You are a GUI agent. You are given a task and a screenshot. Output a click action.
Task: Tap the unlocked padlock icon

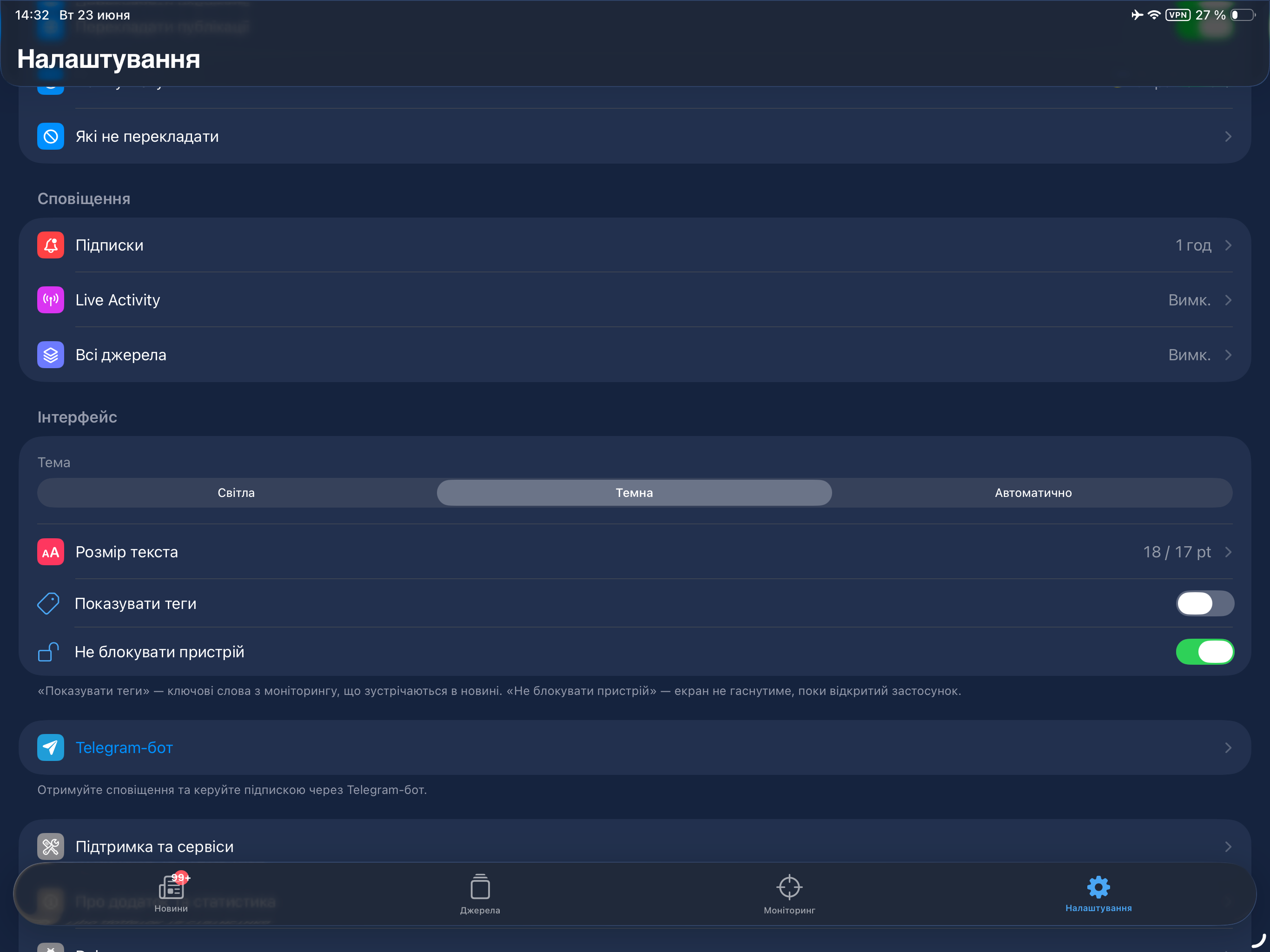click(x=49, y=652)
